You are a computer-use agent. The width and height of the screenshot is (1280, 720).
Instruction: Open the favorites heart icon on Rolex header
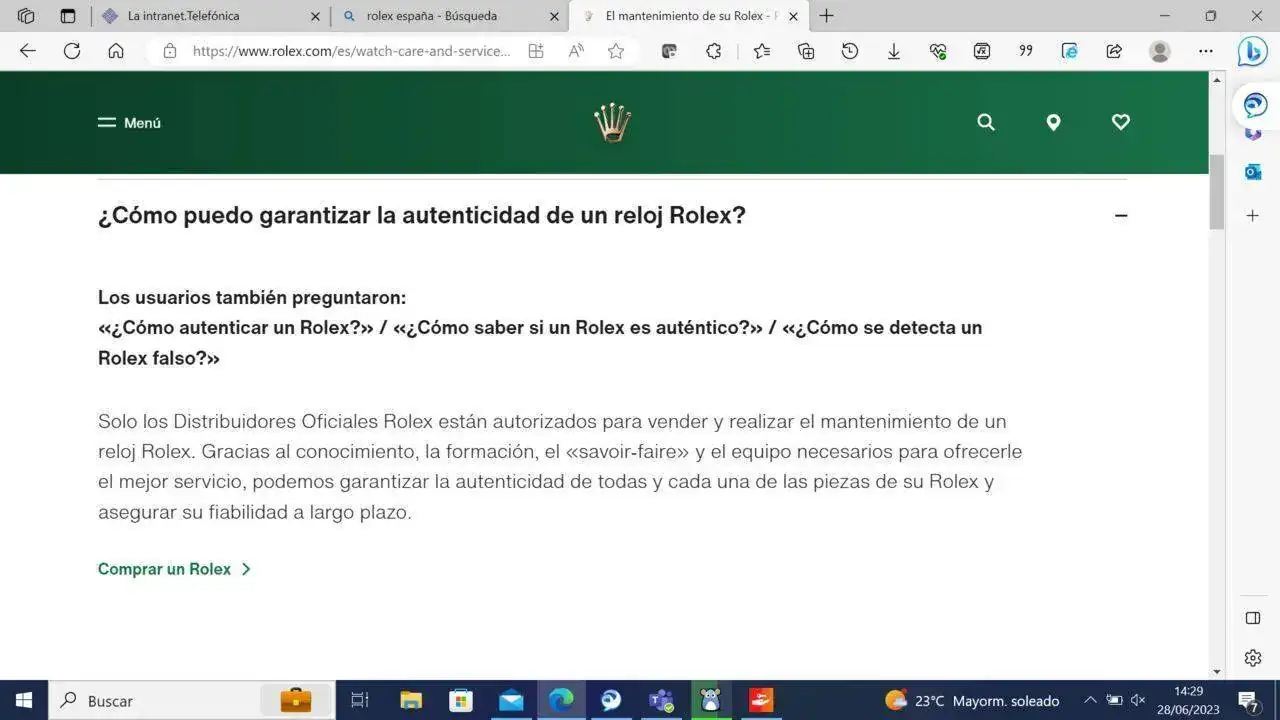pyautogui.click(x=1121, y=122)
